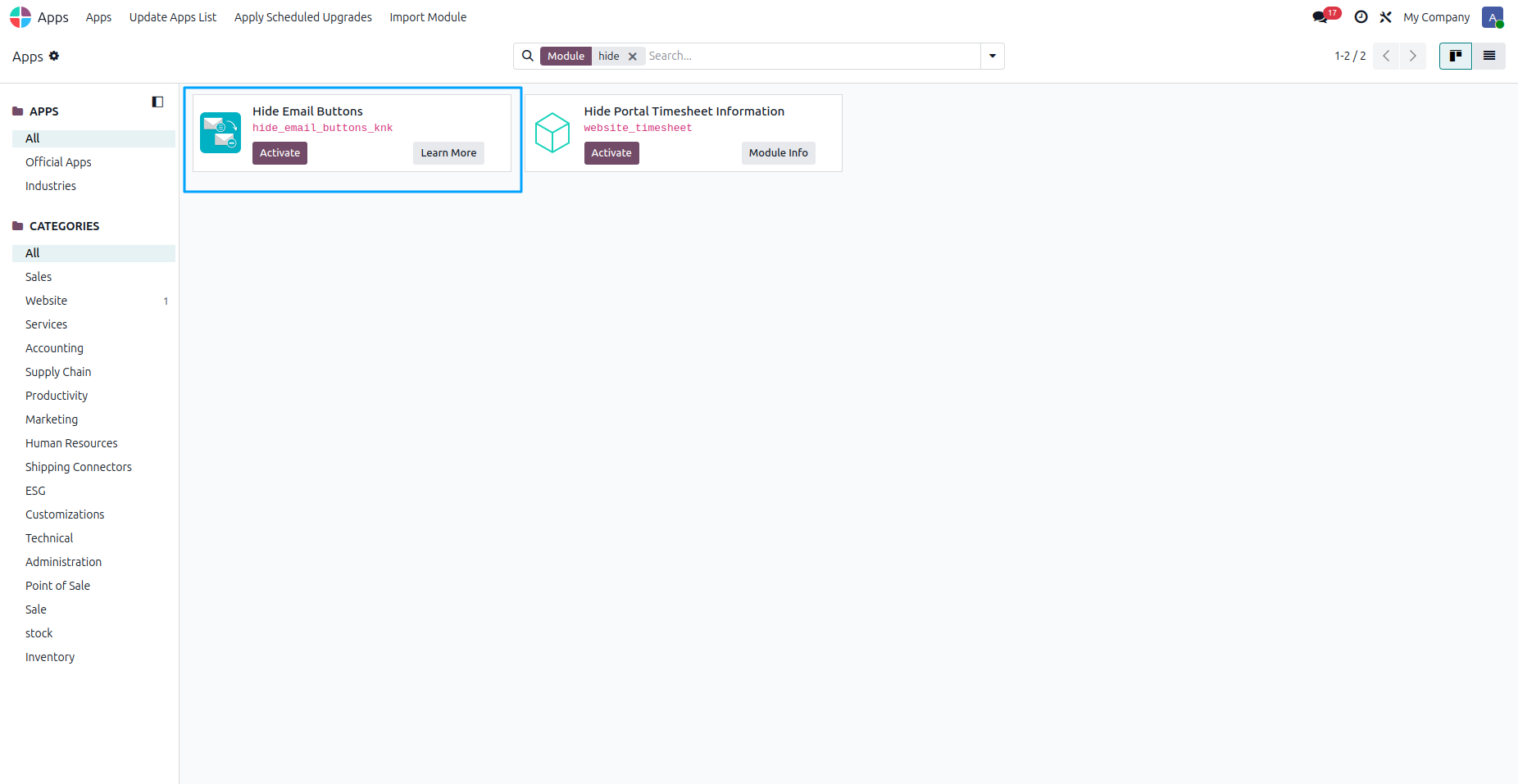Open the Odoo Apps home logo
This screenshot has width=1518, height=784.
[x=20, y=17]
